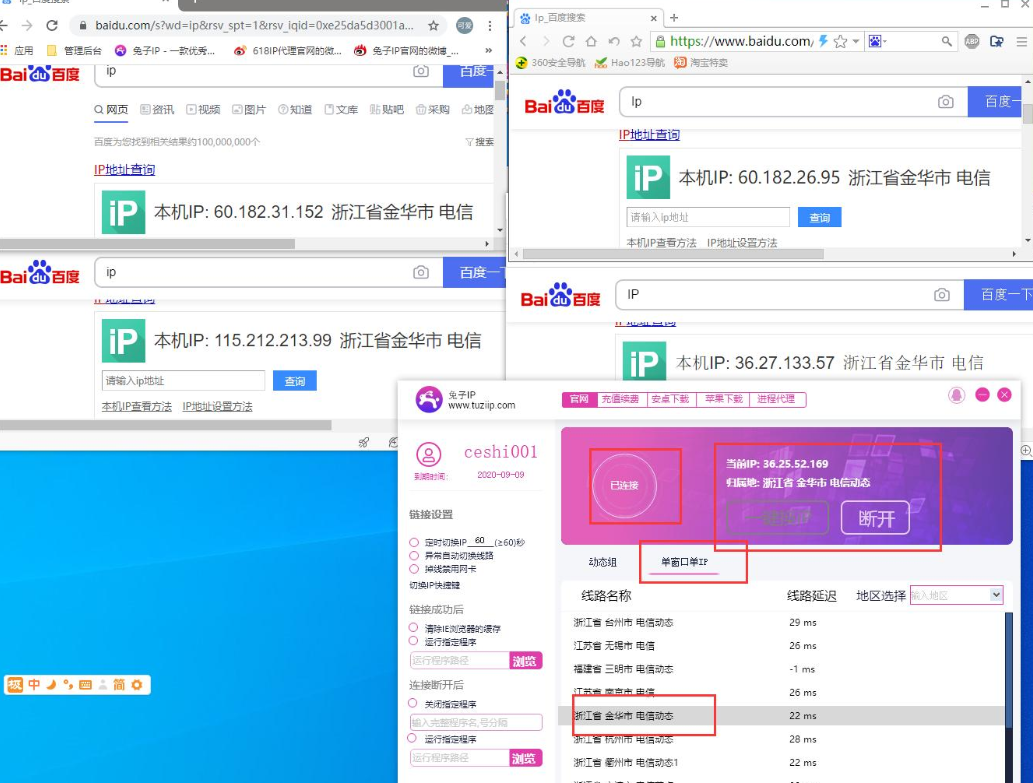Toggle 简 simplified/traditional on the IME toolbar
This screenshot has height=783, width=1033.
click(x=119, y=685)
